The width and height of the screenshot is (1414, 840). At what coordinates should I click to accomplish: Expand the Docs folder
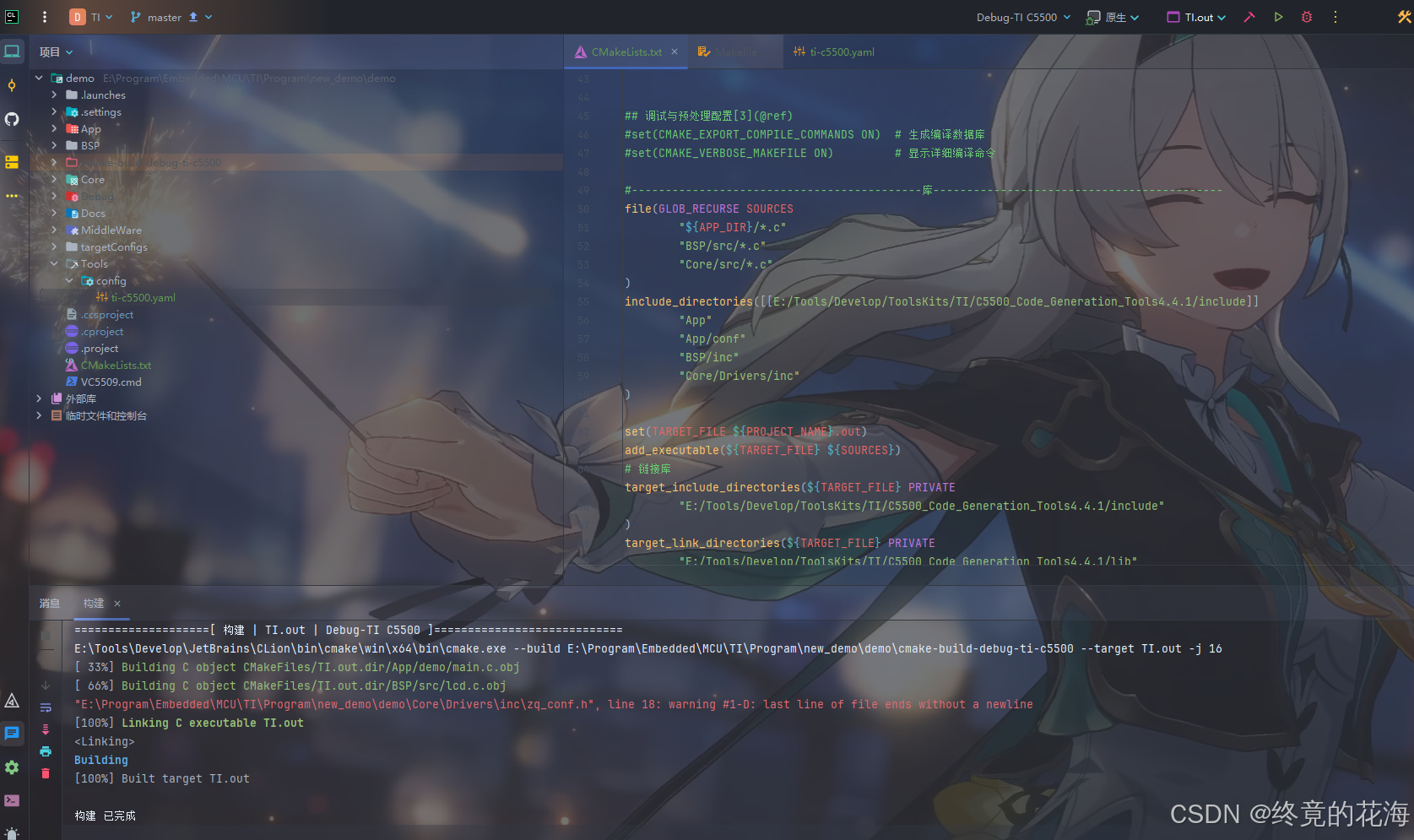tap(54, 213)
